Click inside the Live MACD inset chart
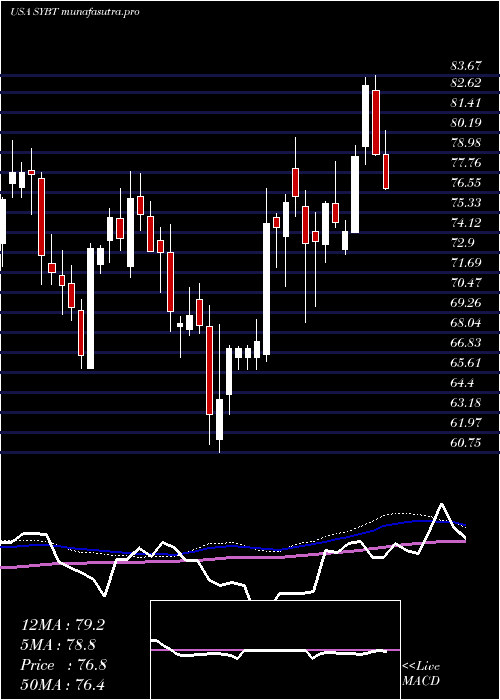 coord(275,650)
